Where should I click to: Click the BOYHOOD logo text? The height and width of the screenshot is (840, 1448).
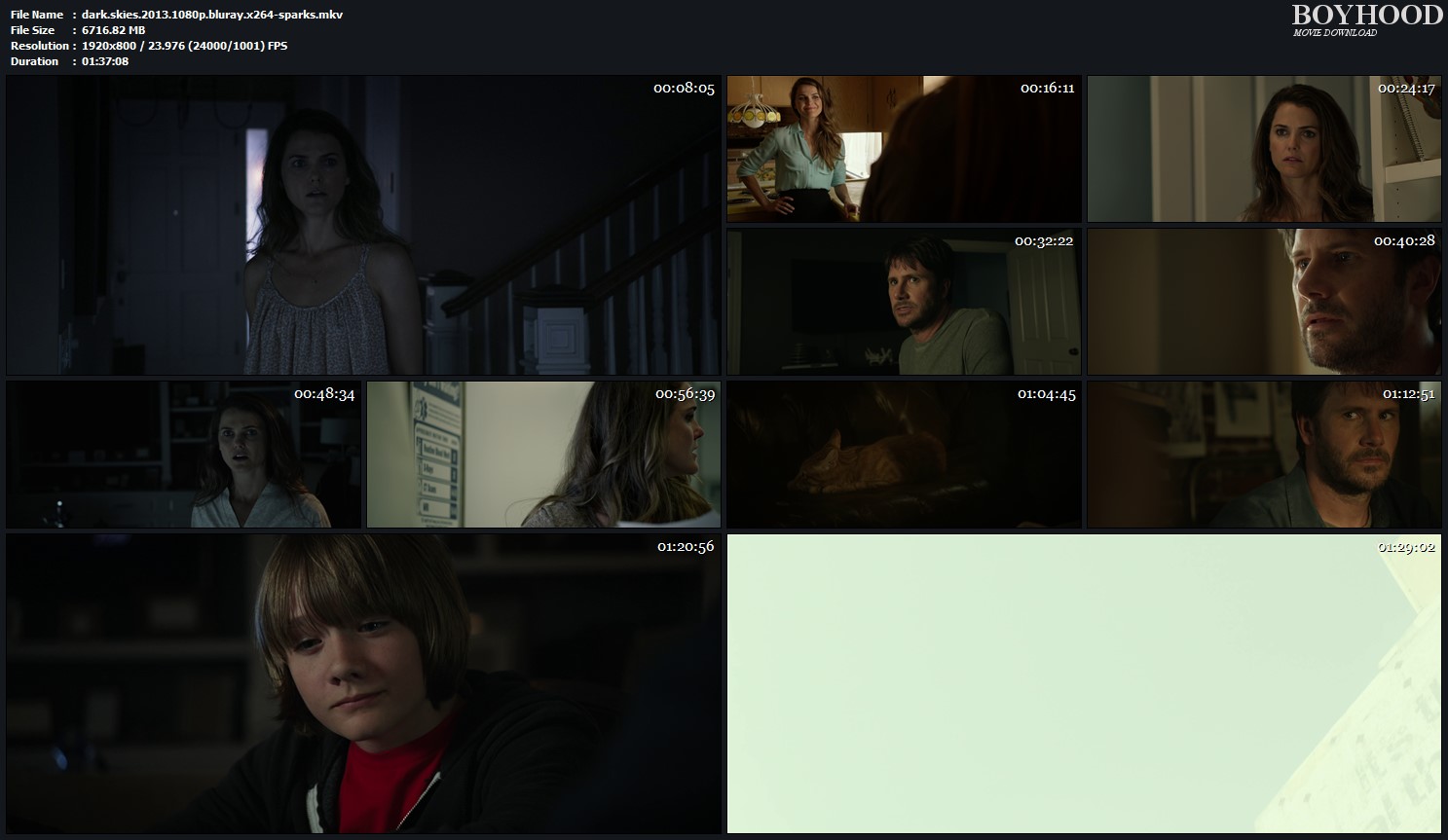point(1367,15)
